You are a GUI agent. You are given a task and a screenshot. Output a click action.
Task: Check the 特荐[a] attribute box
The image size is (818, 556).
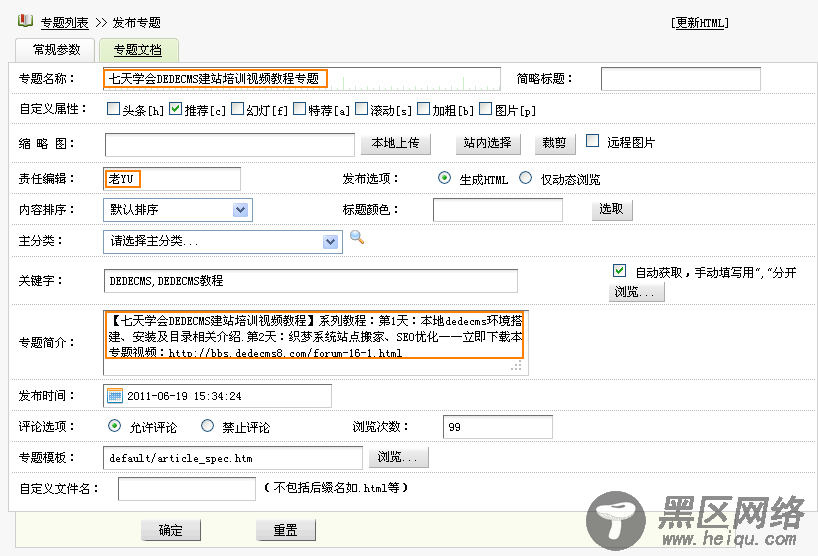(299, 108)
